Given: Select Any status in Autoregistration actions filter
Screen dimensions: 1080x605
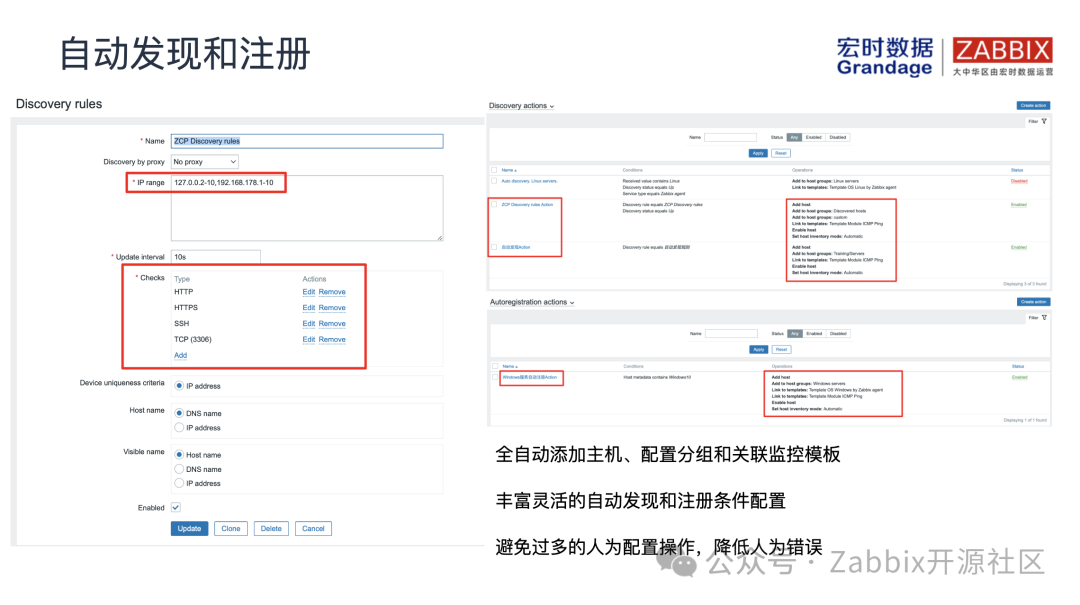Looking at the screenshot, I should pyautogui.click(x=795, y=334).
